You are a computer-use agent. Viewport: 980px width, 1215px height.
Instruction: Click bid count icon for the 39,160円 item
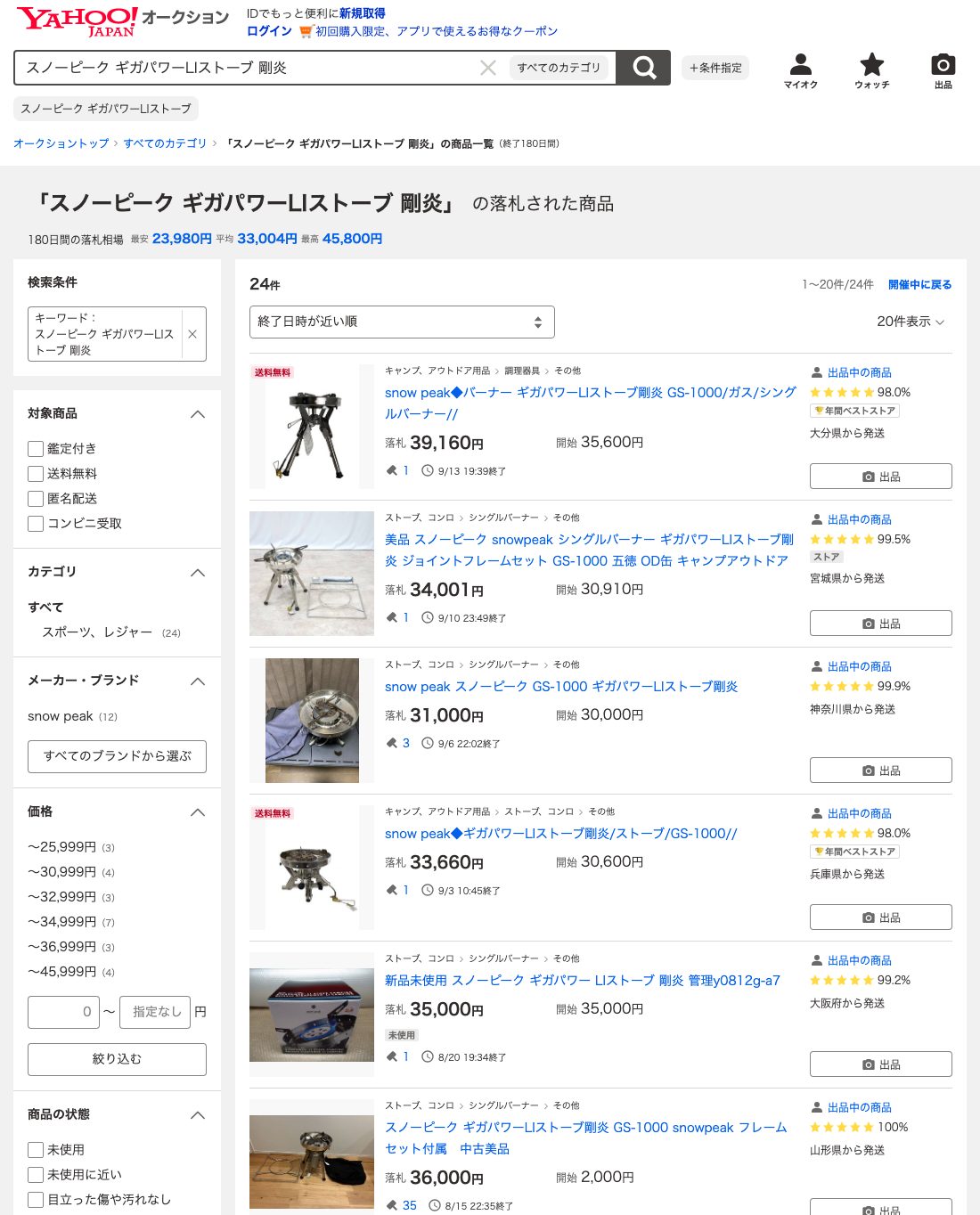[391, 470]
